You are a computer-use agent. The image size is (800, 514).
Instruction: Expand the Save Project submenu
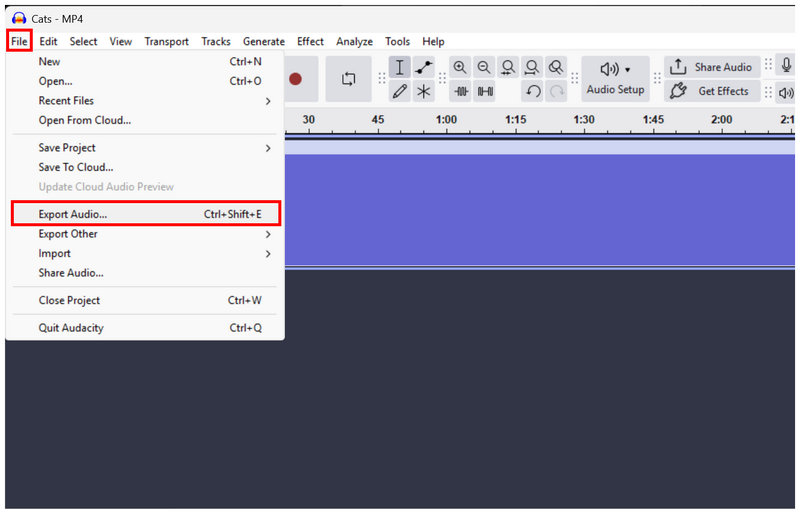tap(145, 148)
